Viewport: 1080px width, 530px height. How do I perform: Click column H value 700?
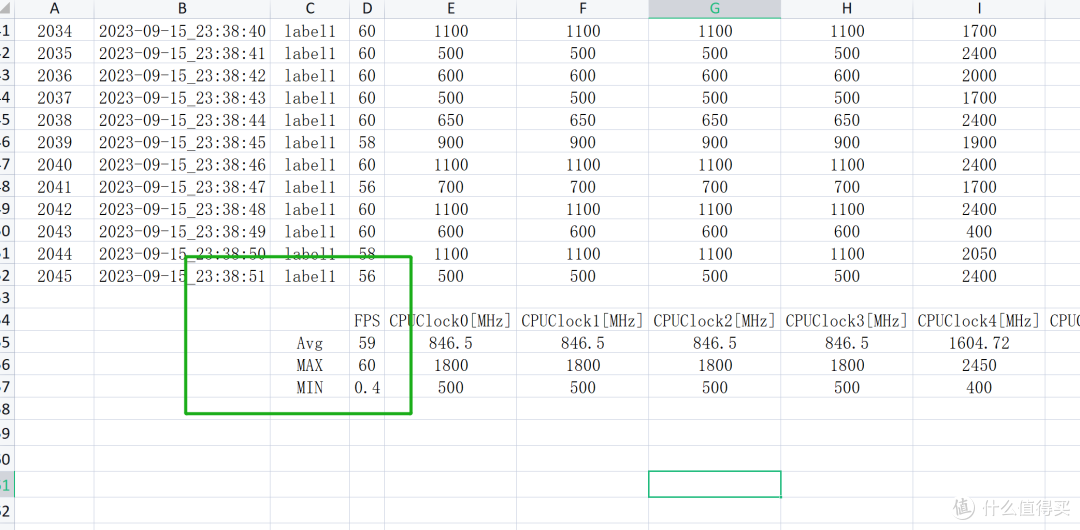point(847,187)
